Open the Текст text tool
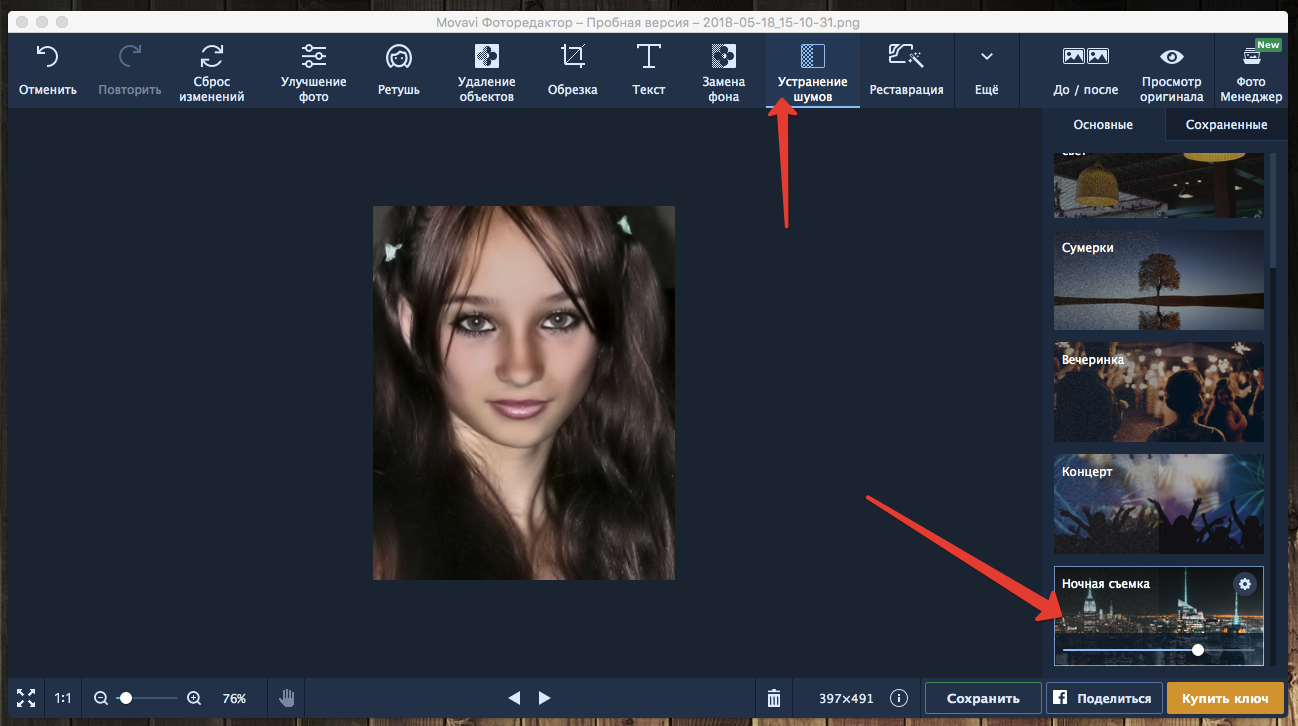The width and height of the screenshot is (1298, 726). pyautogui.click(x=649, y=57)
